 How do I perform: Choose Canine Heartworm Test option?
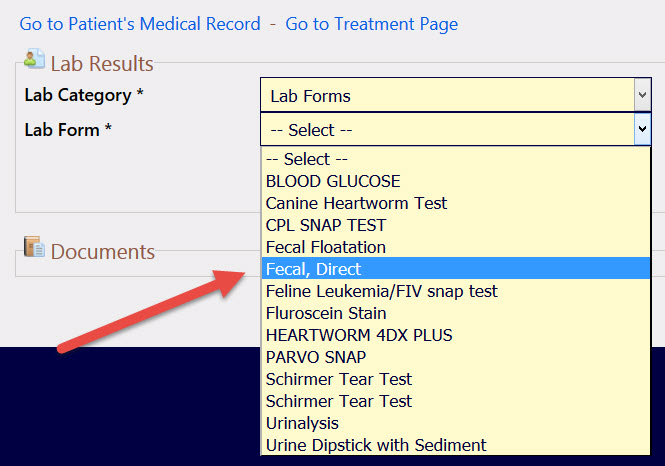(455, 204)
